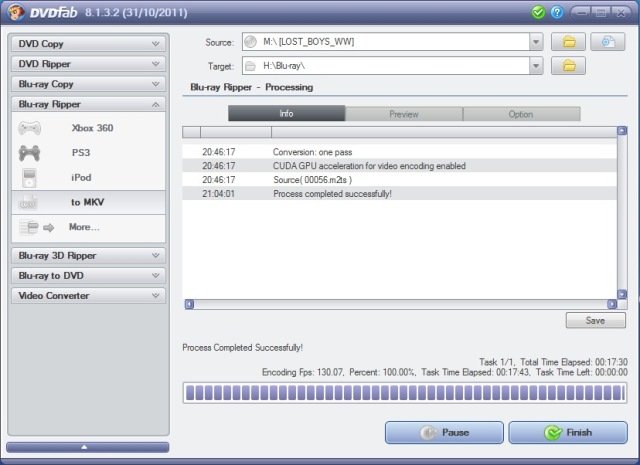Viewport: 640px width, 465px height.
Task: Switch to the Option tab
Action: point(522,114)
